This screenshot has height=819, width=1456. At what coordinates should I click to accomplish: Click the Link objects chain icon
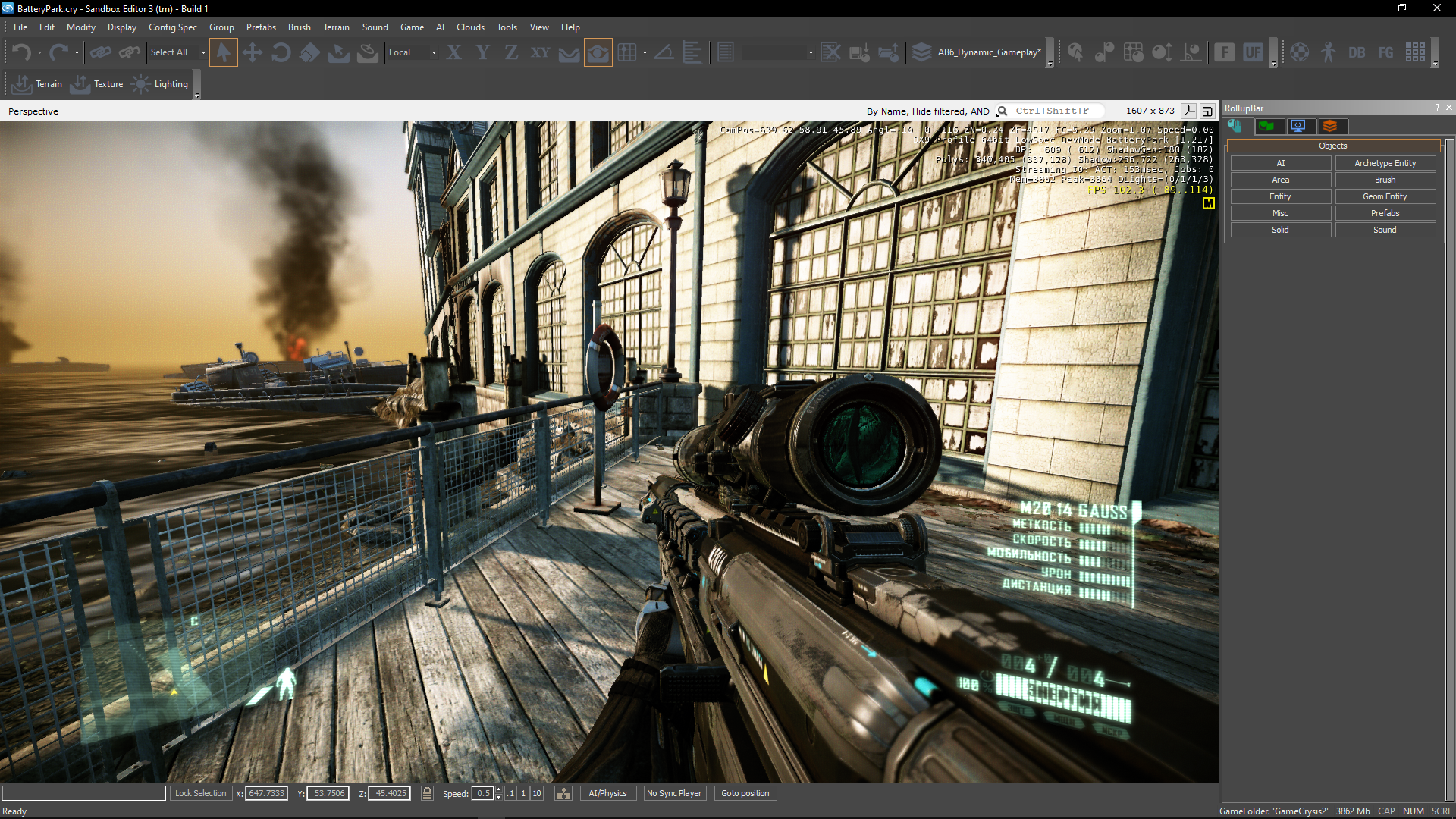click(x=100, y=52)
